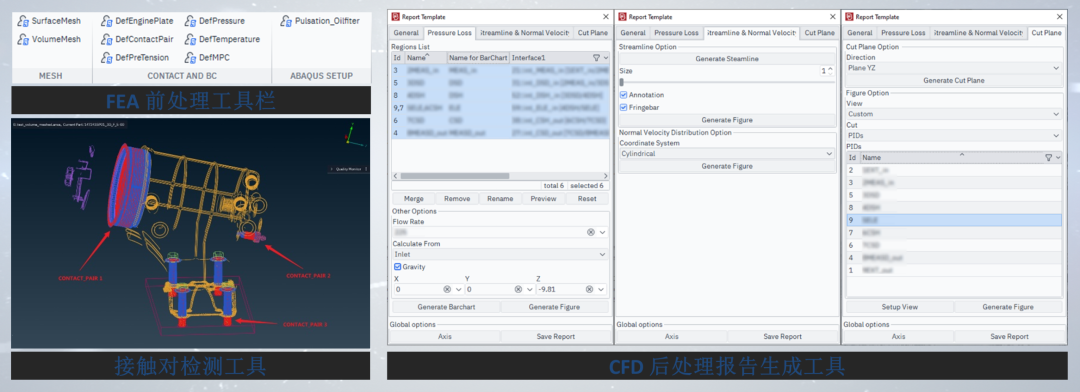Click the Reset button

[587, 198]
